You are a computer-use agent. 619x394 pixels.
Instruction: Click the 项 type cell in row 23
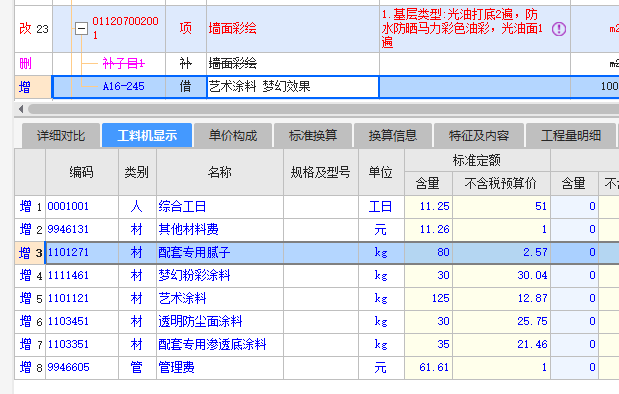186,28
